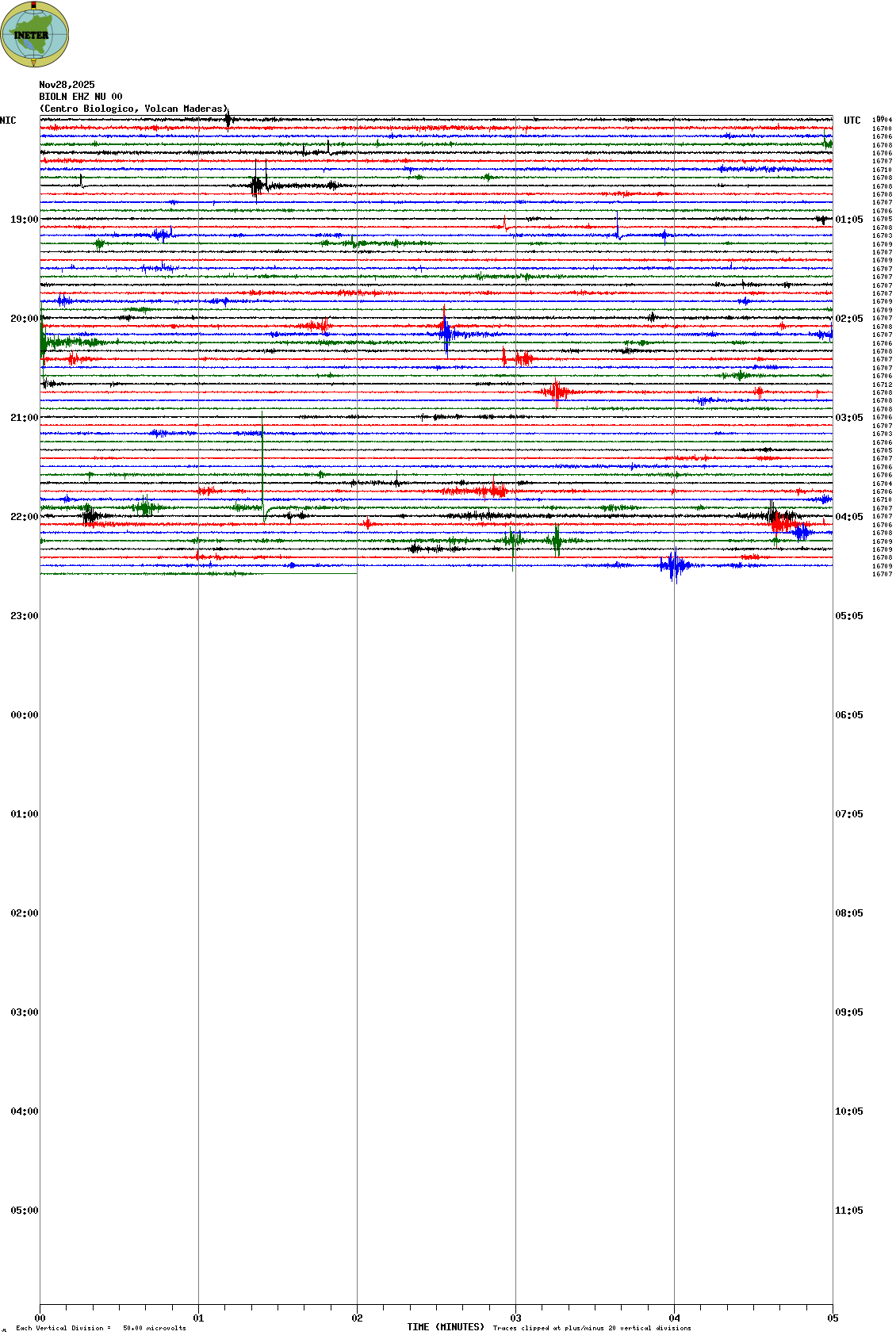Viewport: 896px width, 1339px height.
Task: Click the Traces clipped footnote text
Action: click(x=592, y=1328)
